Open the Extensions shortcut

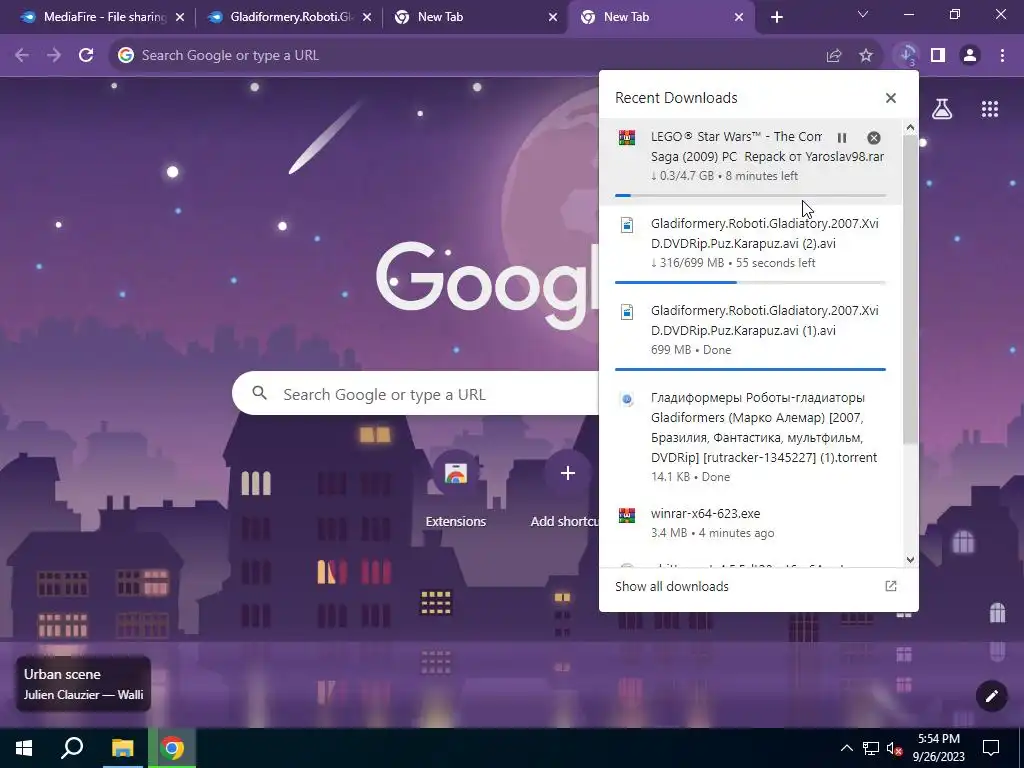coord(456,488)
